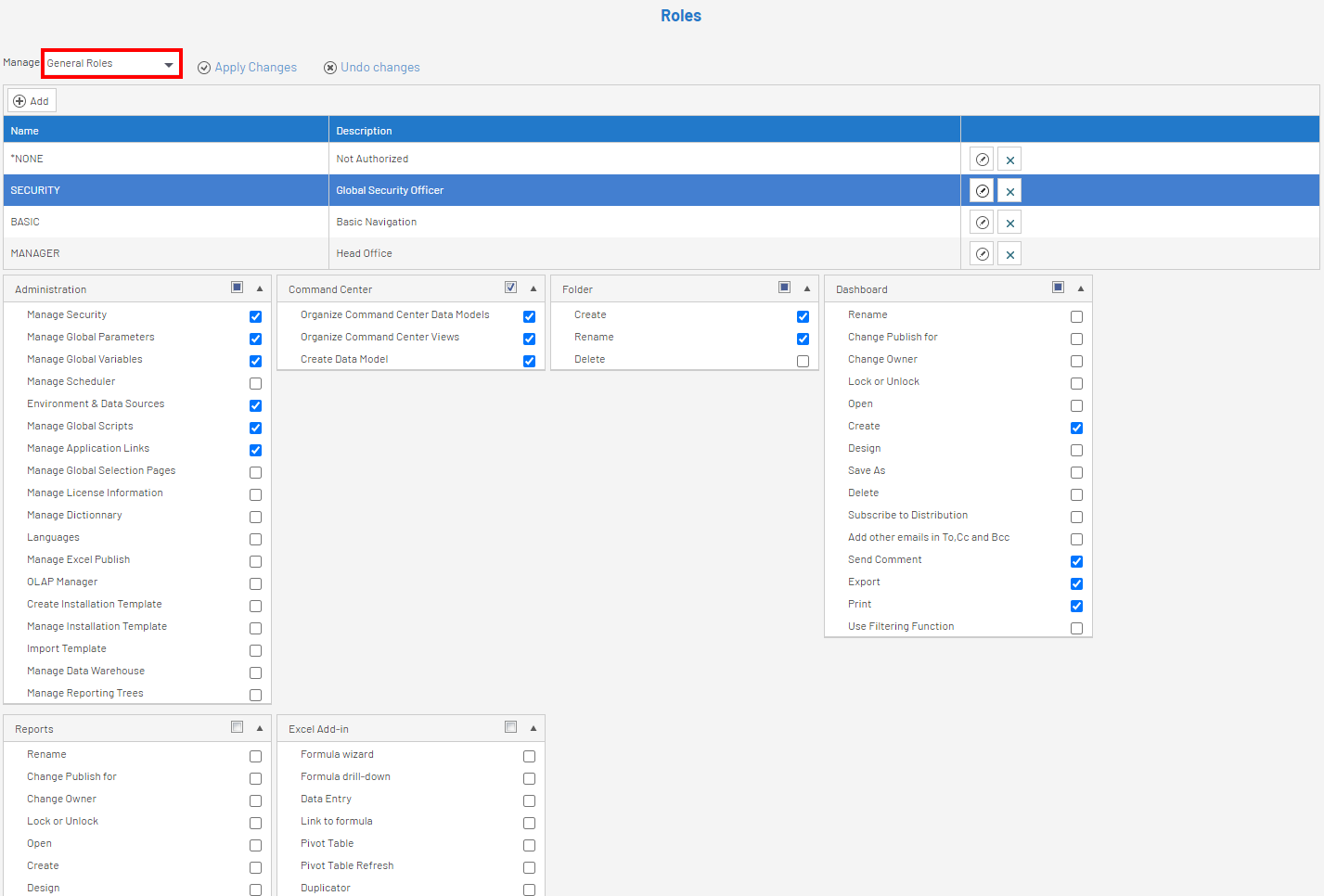Open the Manage General Roles dropdown
The width and height of the screenshot is (1324, 896).
tap(111, 64)
